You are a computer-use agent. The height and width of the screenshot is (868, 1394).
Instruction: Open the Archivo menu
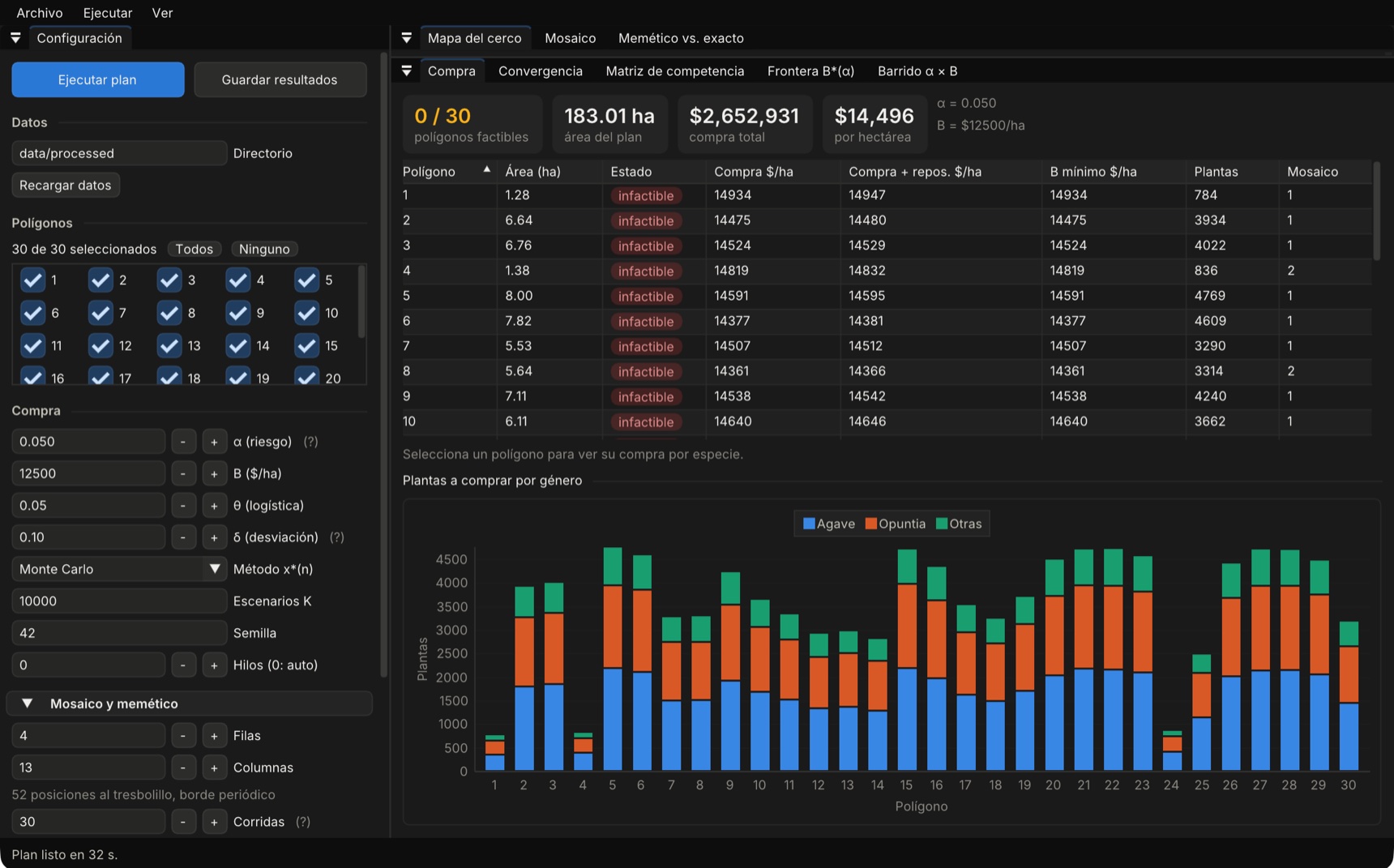40,13
